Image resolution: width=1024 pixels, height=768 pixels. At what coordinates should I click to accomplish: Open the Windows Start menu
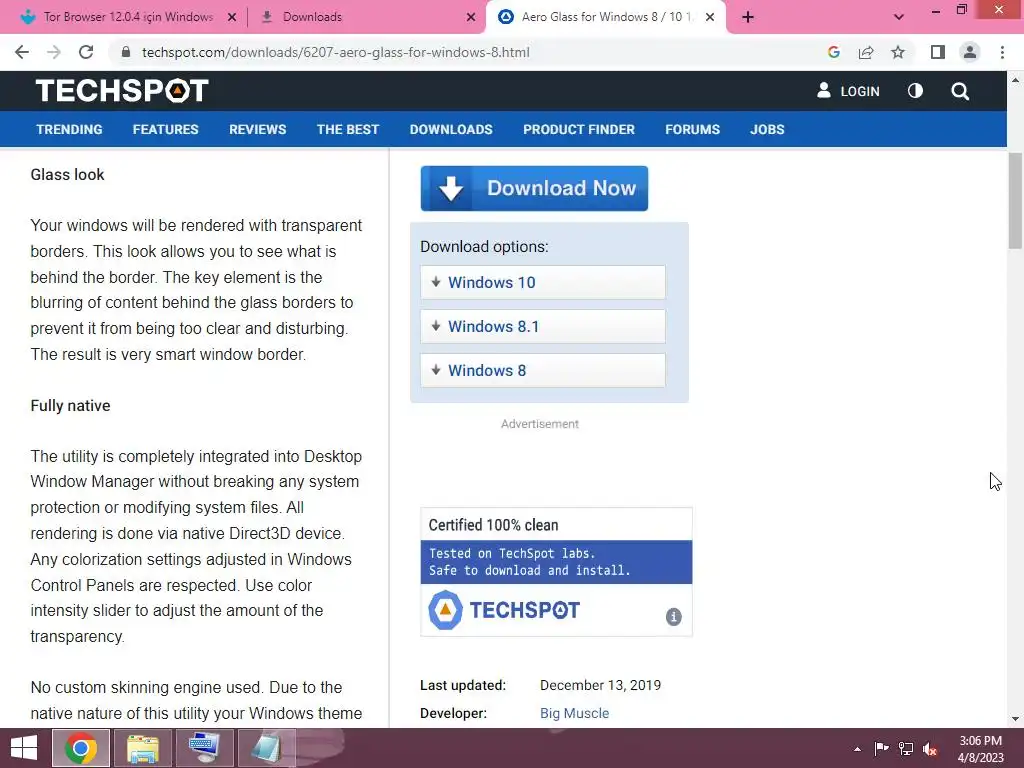24,748
